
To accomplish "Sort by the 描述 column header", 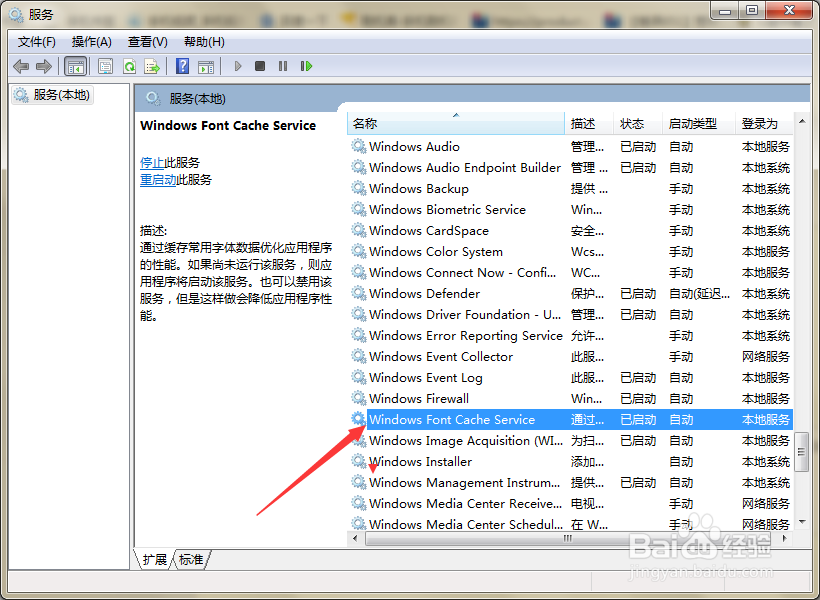I will tap(589, 123).
